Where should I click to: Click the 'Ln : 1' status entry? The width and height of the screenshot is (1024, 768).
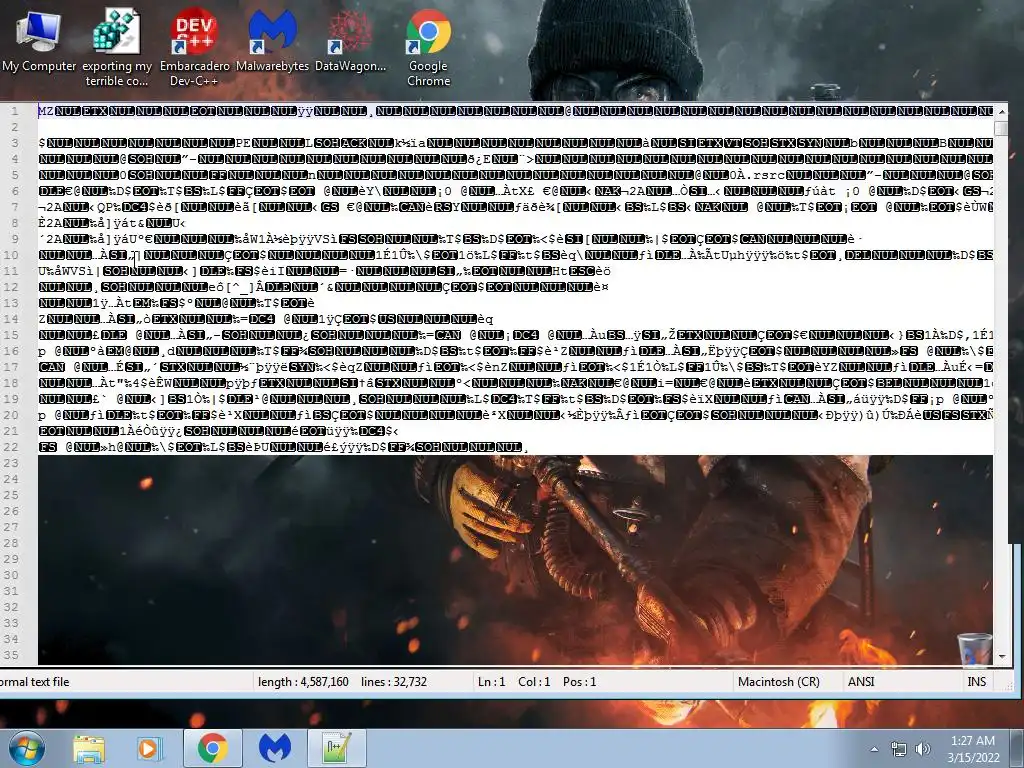coord(491,682)
